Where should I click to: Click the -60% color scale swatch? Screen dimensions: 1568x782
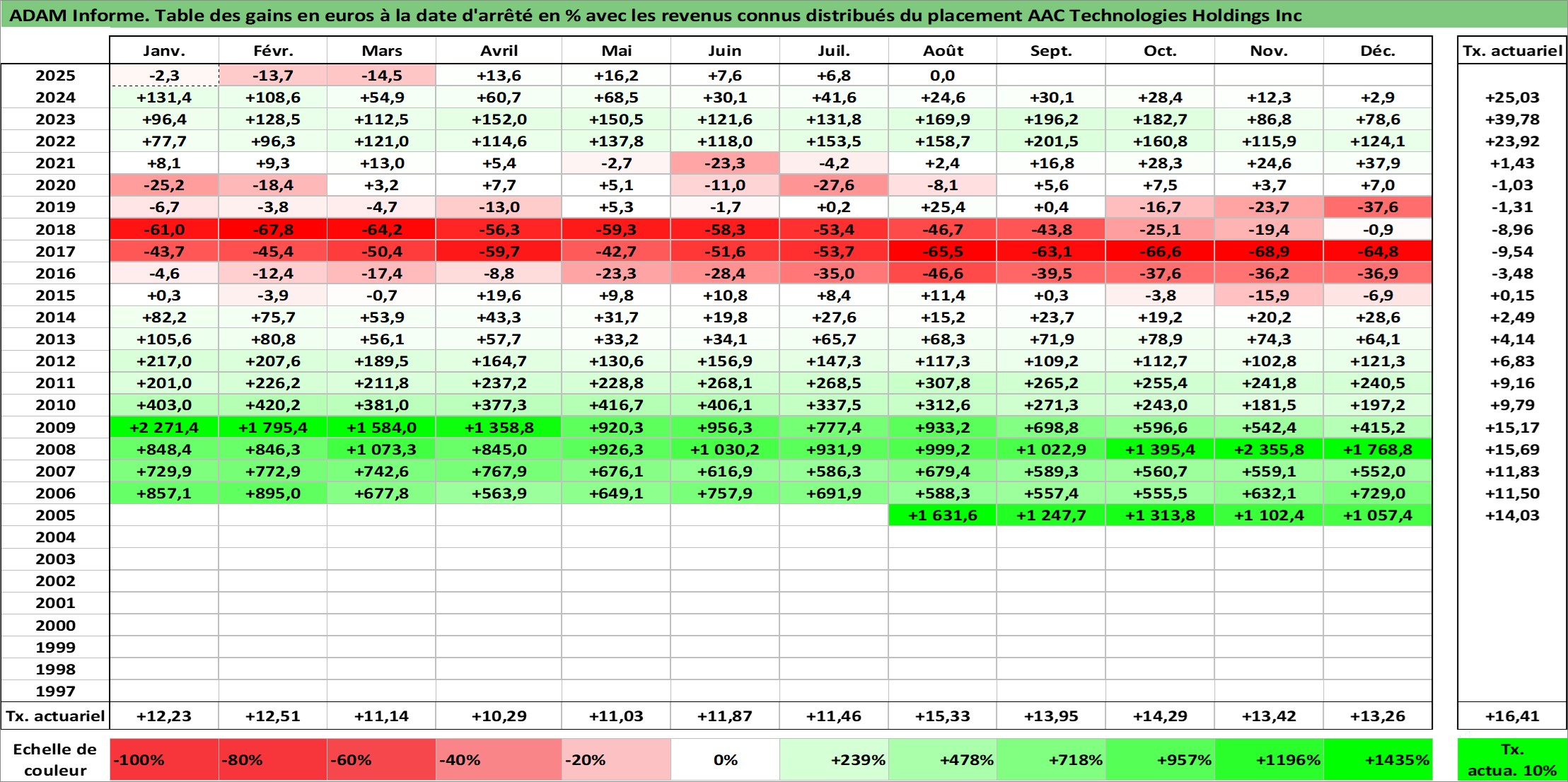click(x=382, y=760)
